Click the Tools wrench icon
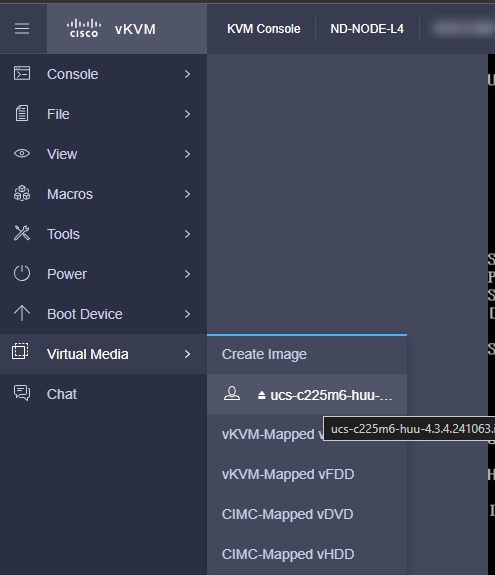The width and height of the screenshot is (495, 575). (22, 233)
